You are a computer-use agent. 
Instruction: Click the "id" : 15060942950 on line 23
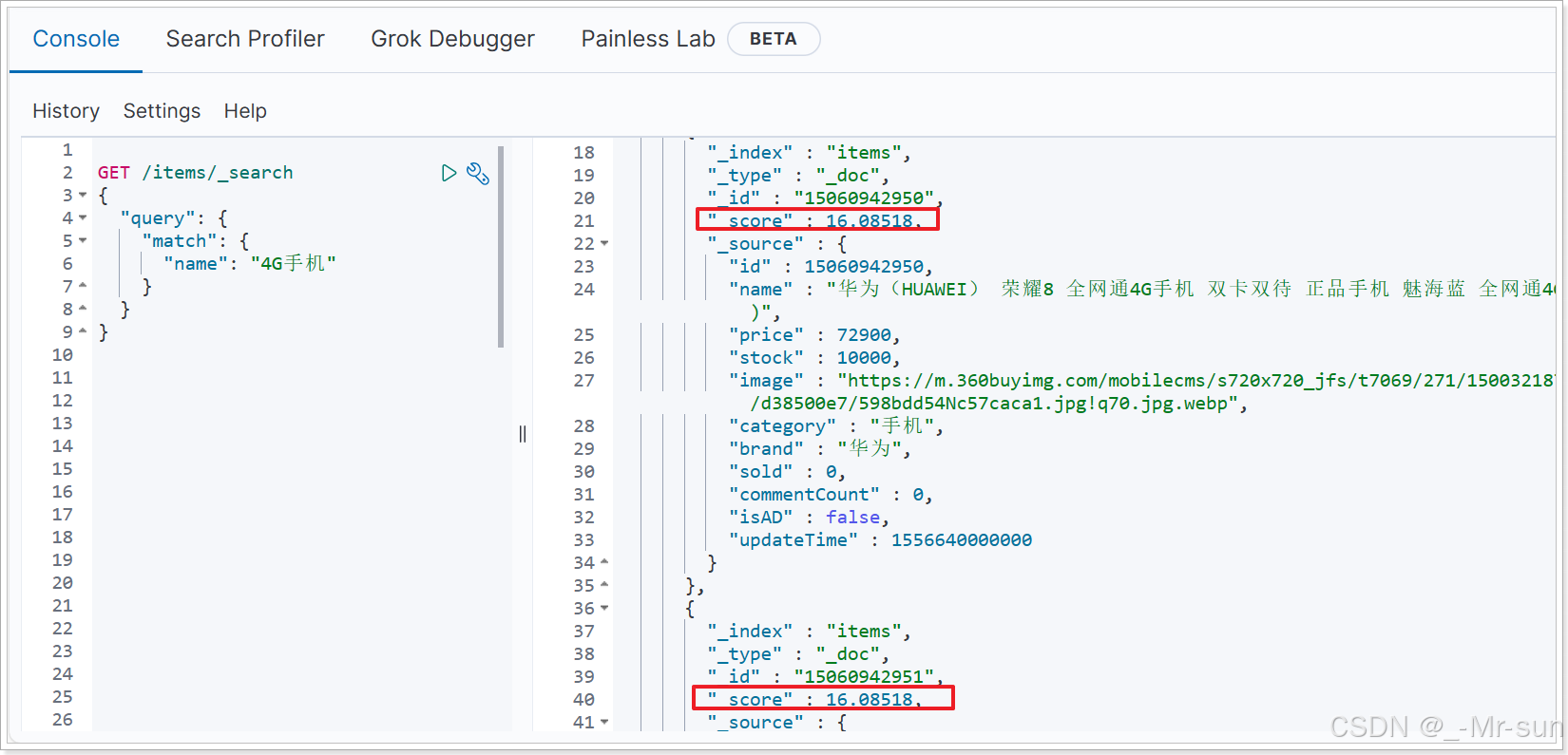(831, 267)
